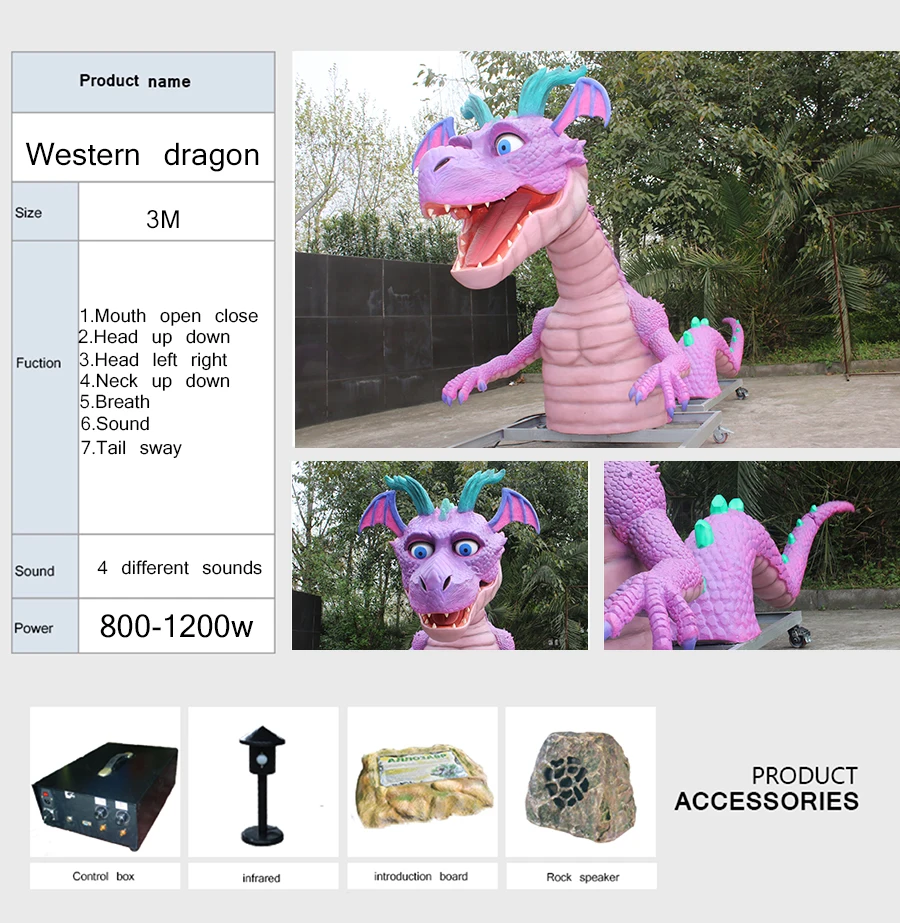This screenshot has width=900, height=923.
Task: Click the 'Power' row label
Action: click(34, 628)
